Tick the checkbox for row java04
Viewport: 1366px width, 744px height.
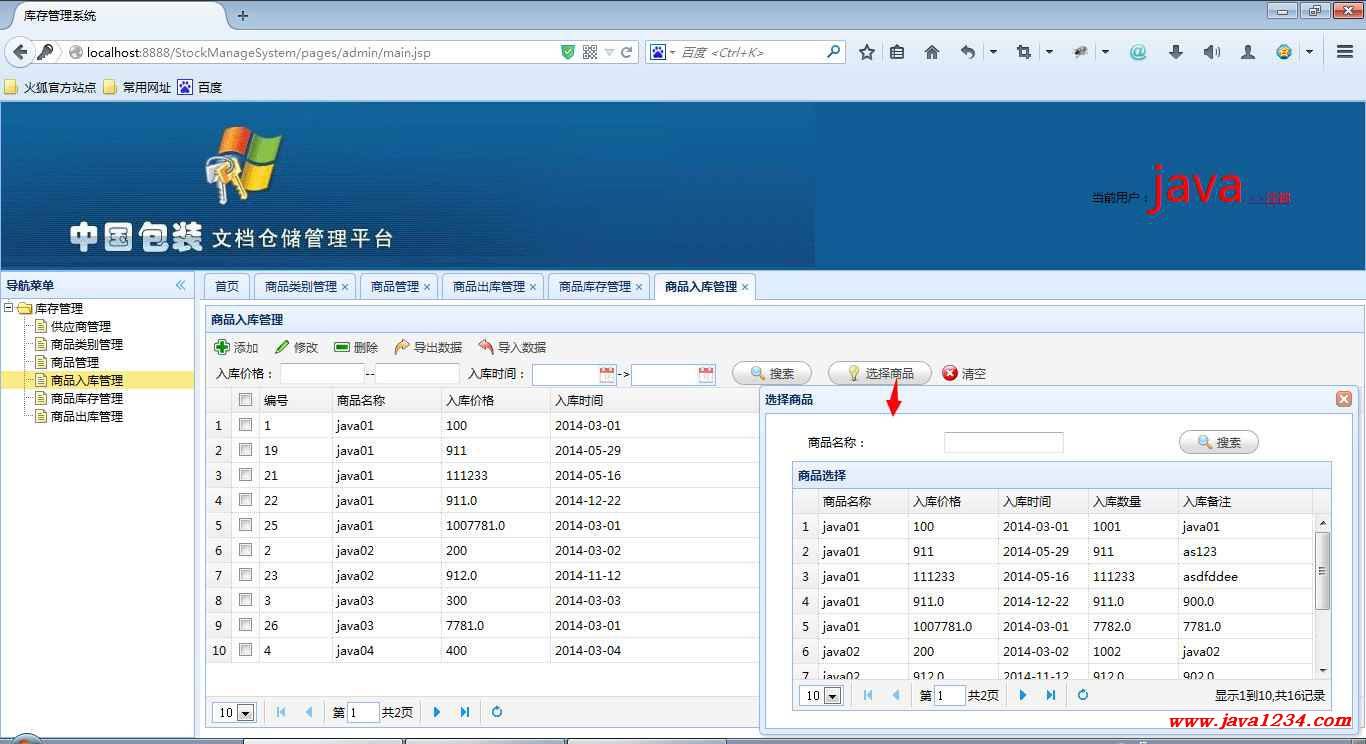pos(246,650)
